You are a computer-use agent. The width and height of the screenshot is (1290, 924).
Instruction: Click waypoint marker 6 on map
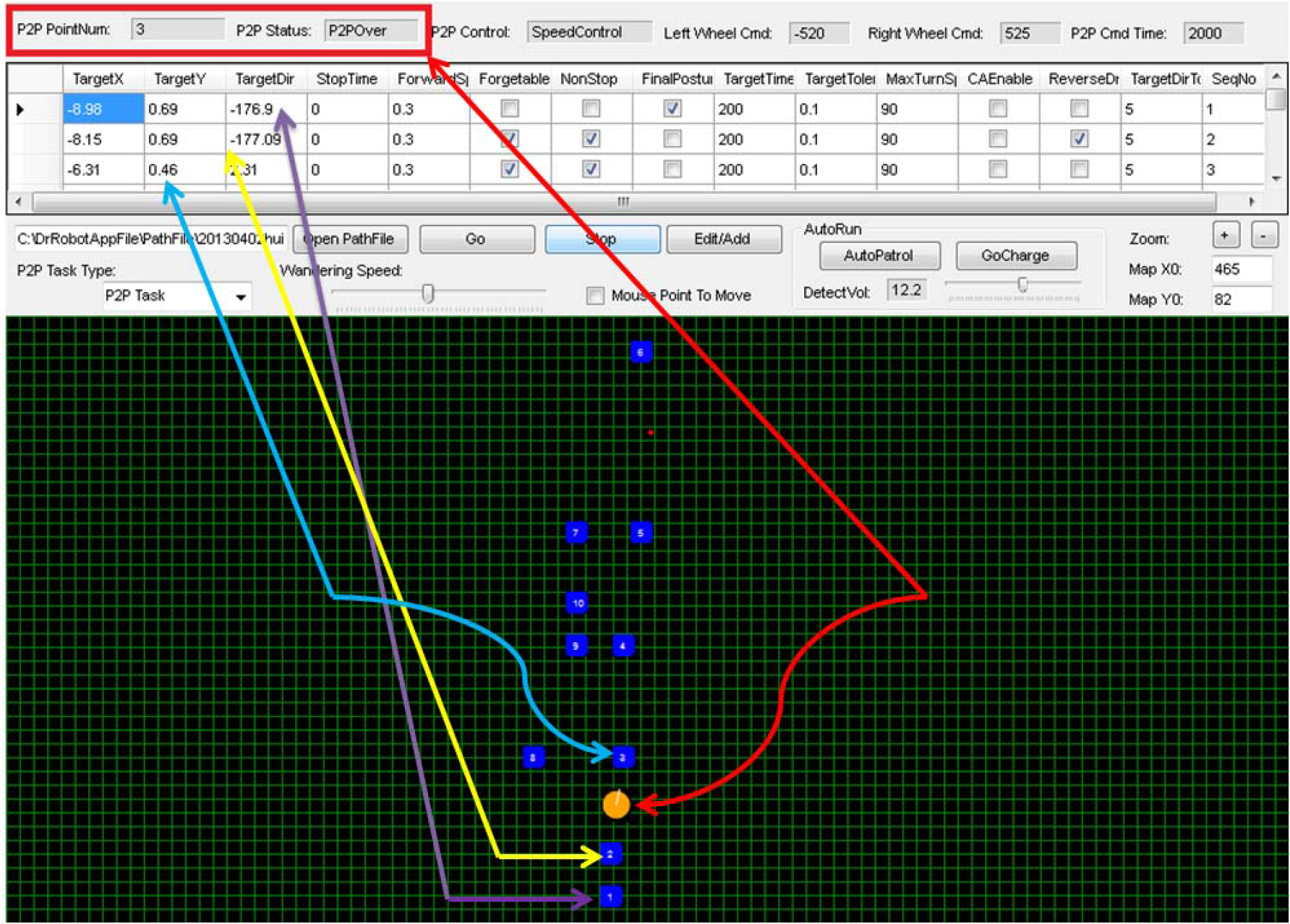(640, 352)
